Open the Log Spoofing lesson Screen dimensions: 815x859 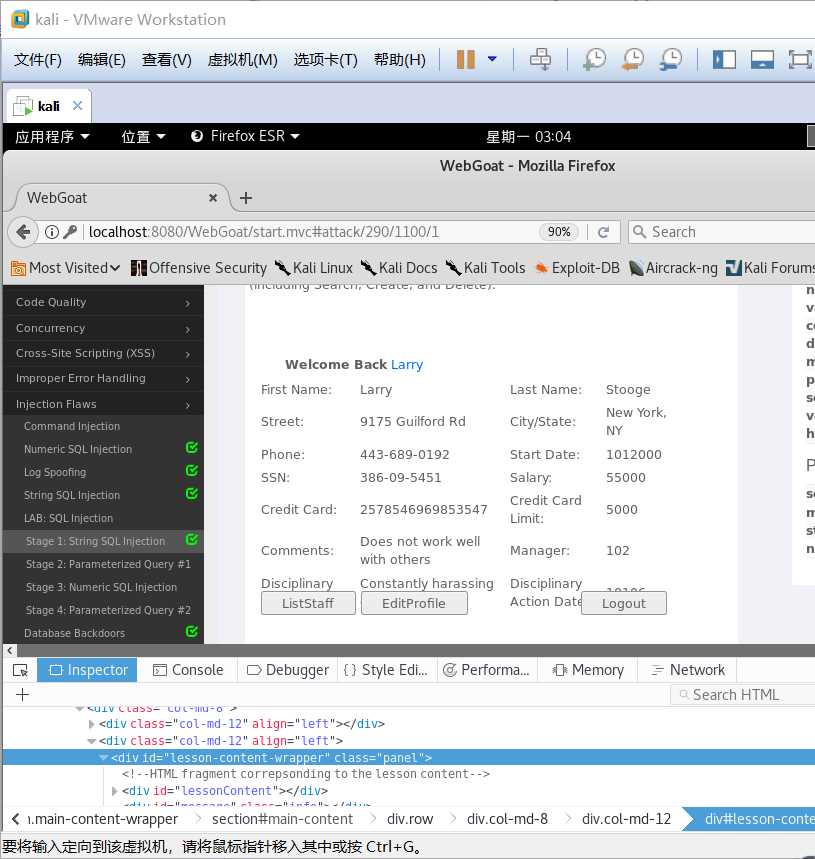55,472
